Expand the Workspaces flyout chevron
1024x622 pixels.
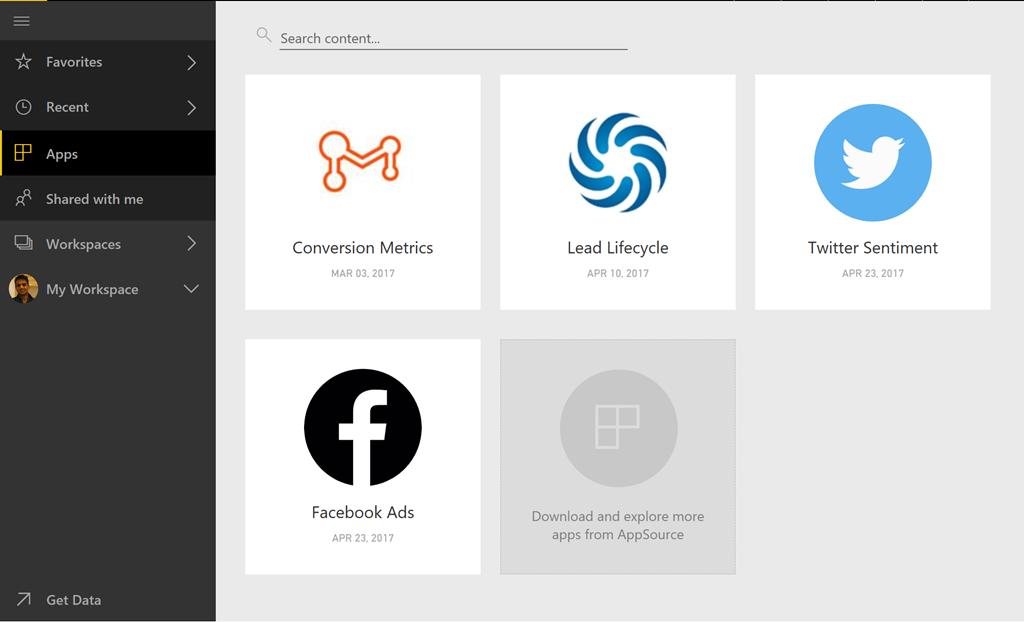tap(191, 243)
